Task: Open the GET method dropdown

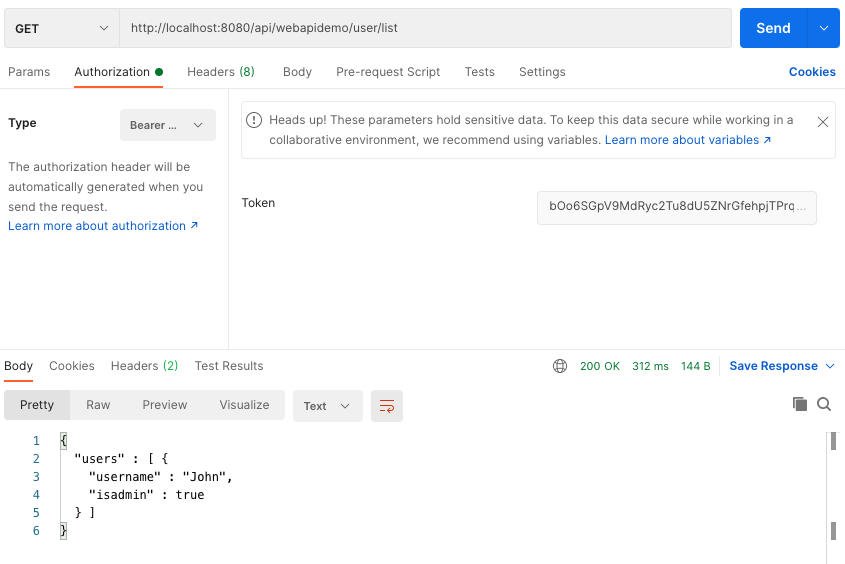Action: click(x=61, y=28)
